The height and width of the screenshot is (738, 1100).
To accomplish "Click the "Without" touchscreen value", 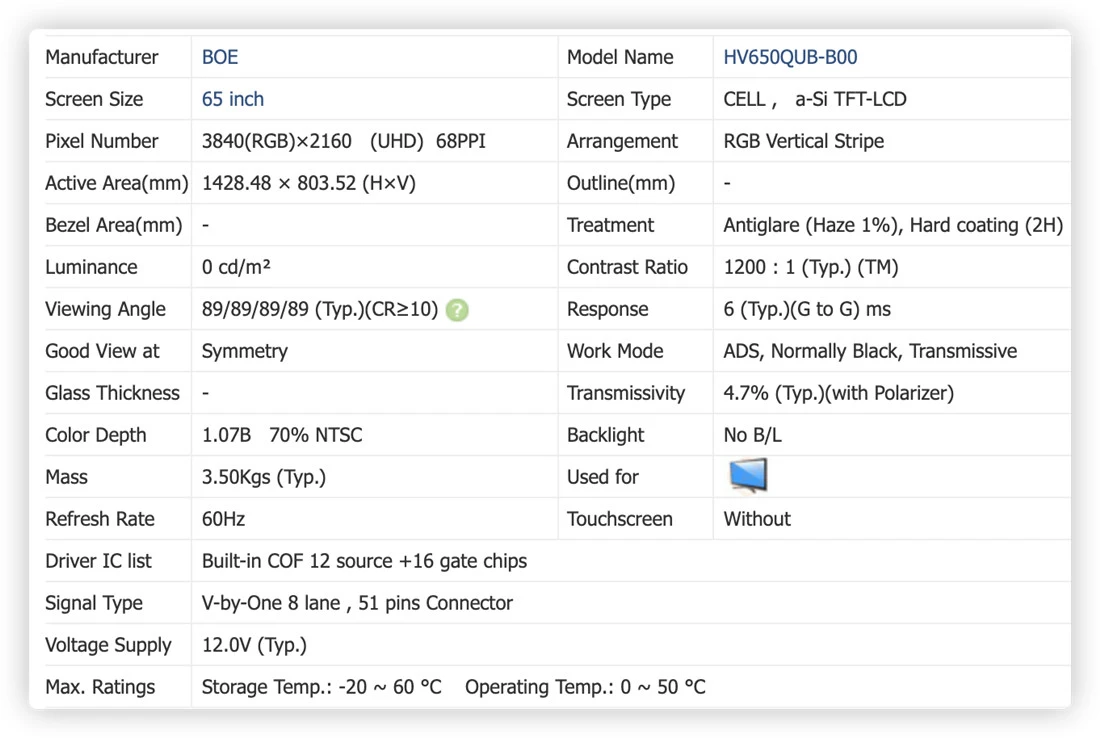I will point(757,519).
